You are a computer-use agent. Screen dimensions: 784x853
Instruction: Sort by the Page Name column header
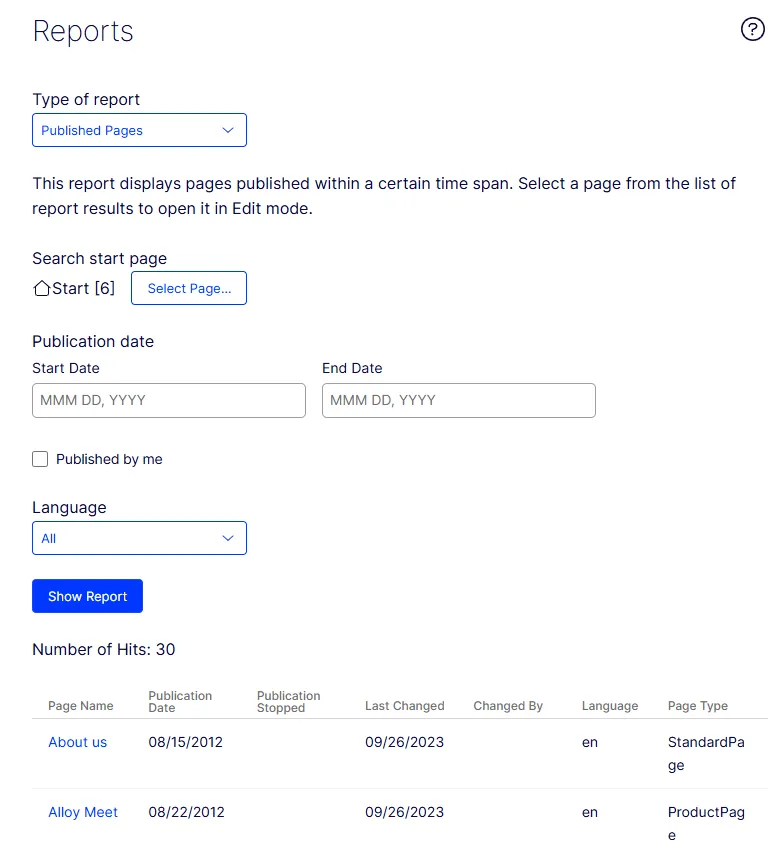coord(81,706)
